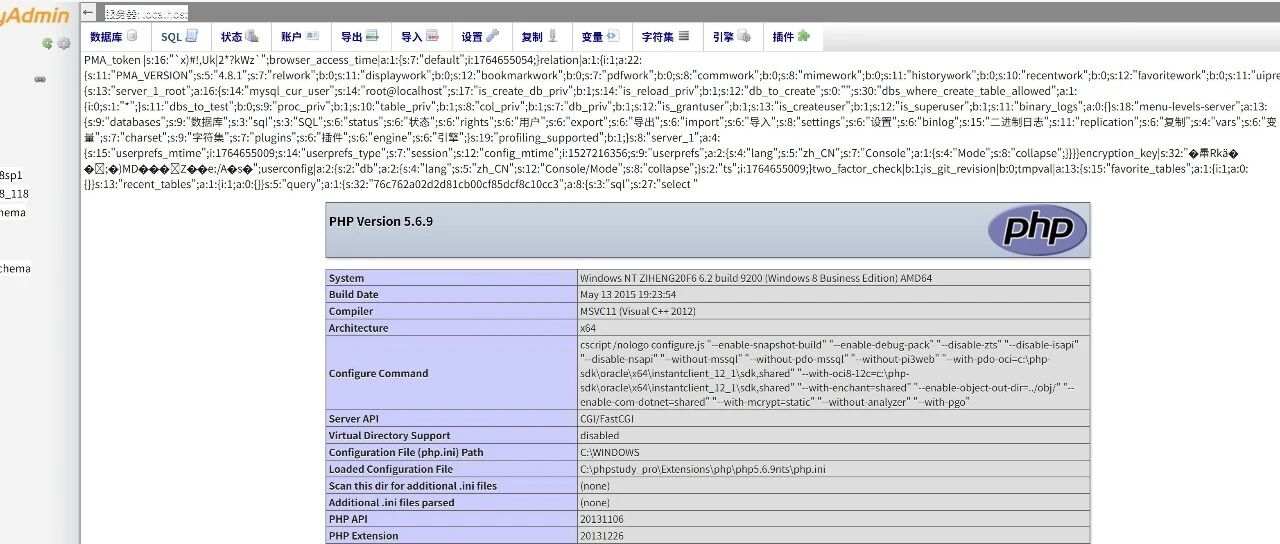Open the 导入 (Import) tab
Viewport: 1280px width, 544px height.
[419, 37]
